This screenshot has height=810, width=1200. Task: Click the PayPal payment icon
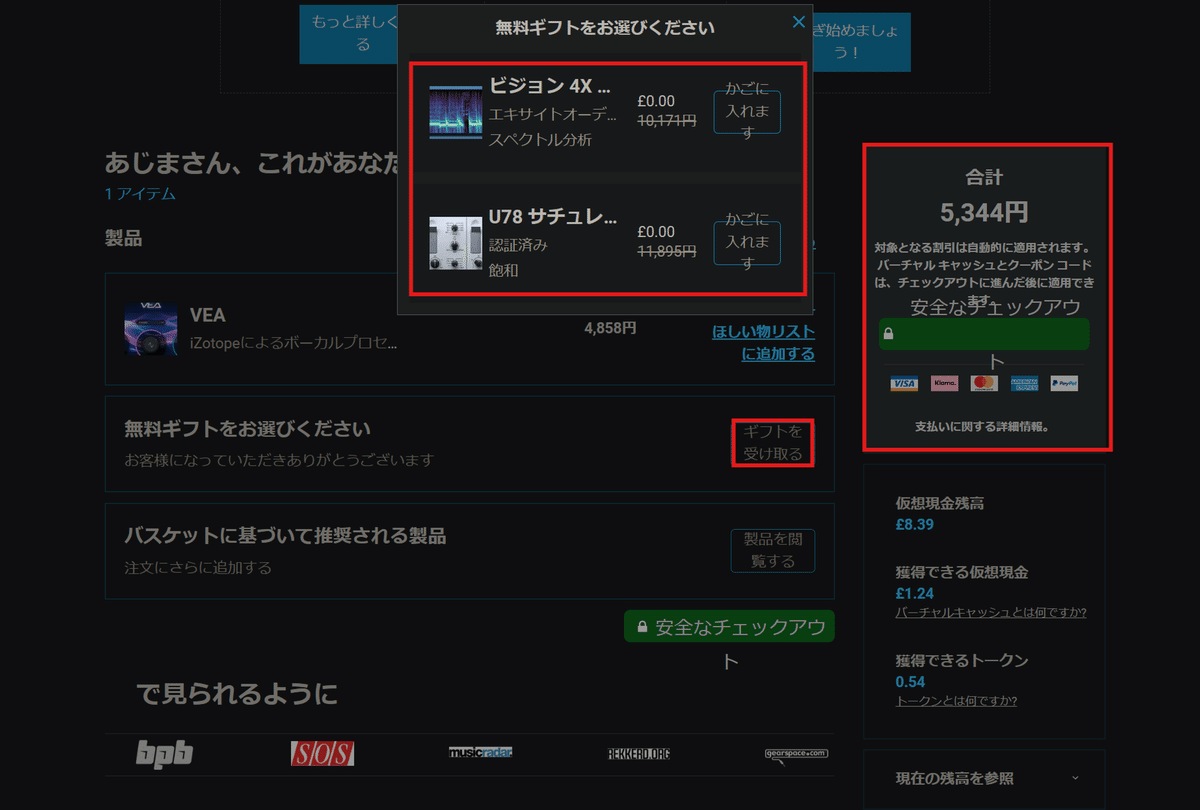pyautogui.click(x=1063, y=383)
